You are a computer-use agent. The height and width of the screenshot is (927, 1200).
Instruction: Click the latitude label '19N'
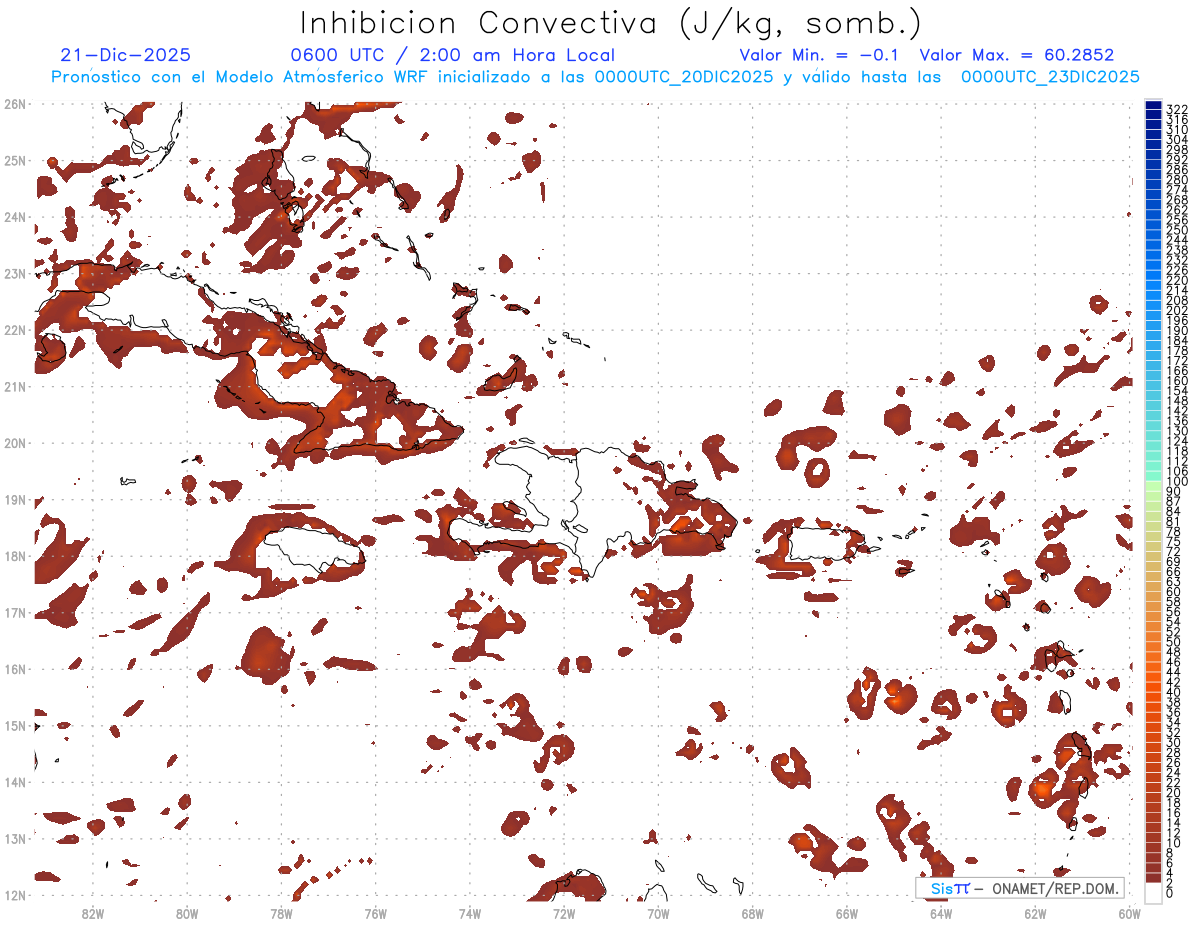15,499
